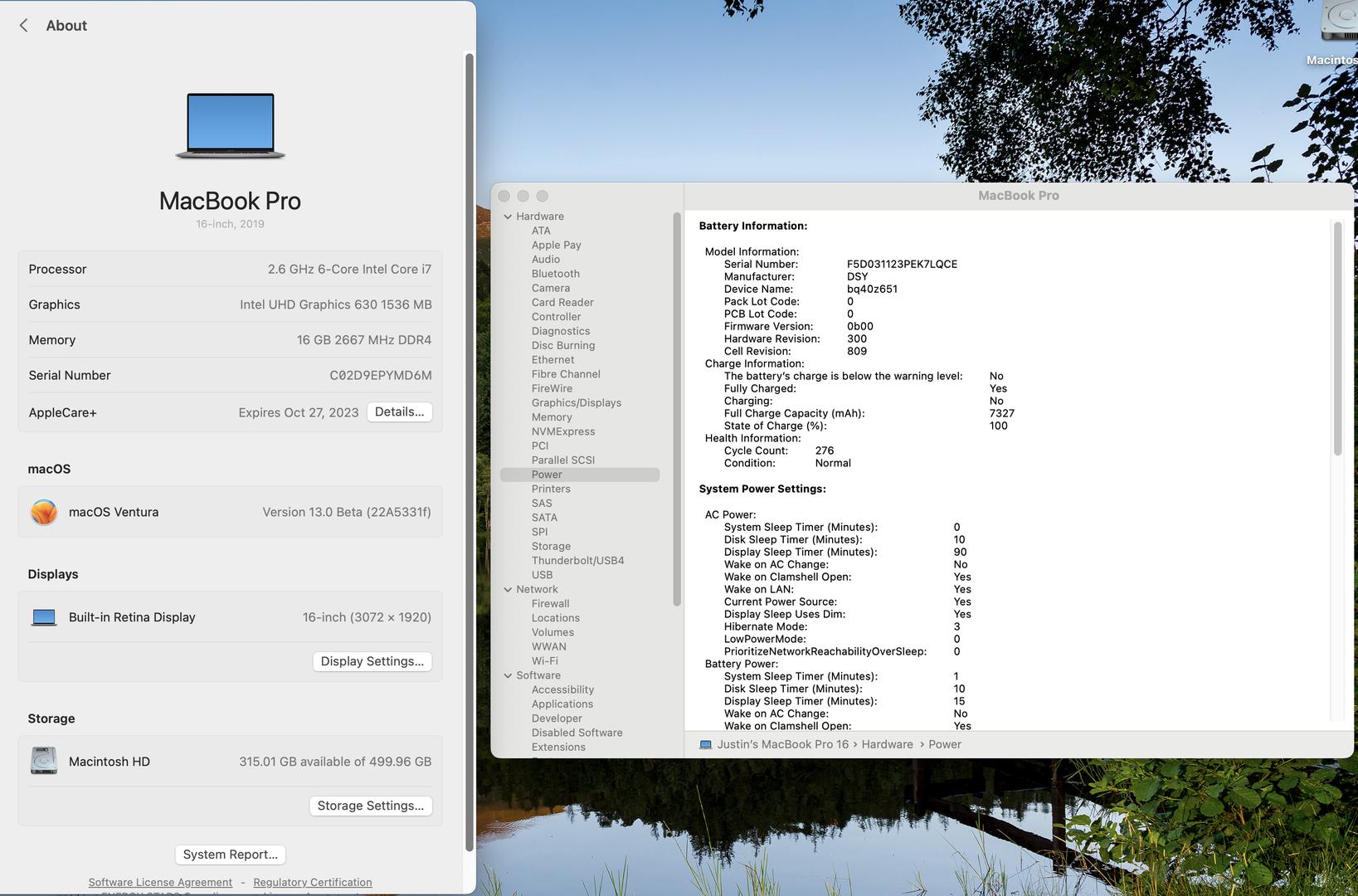Click the Battery Information pane scrollbar
Screen dimensions: 1358x896
point(1337,338)
